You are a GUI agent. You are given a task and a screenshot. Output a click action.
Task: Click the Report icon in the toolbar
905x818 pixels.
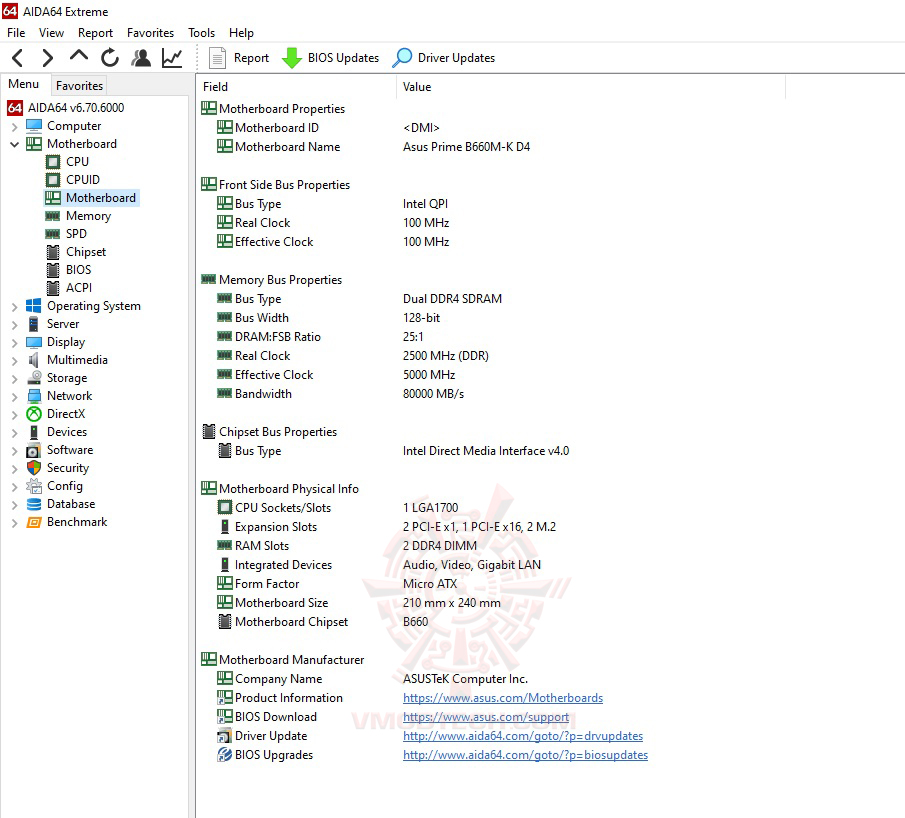238,57
